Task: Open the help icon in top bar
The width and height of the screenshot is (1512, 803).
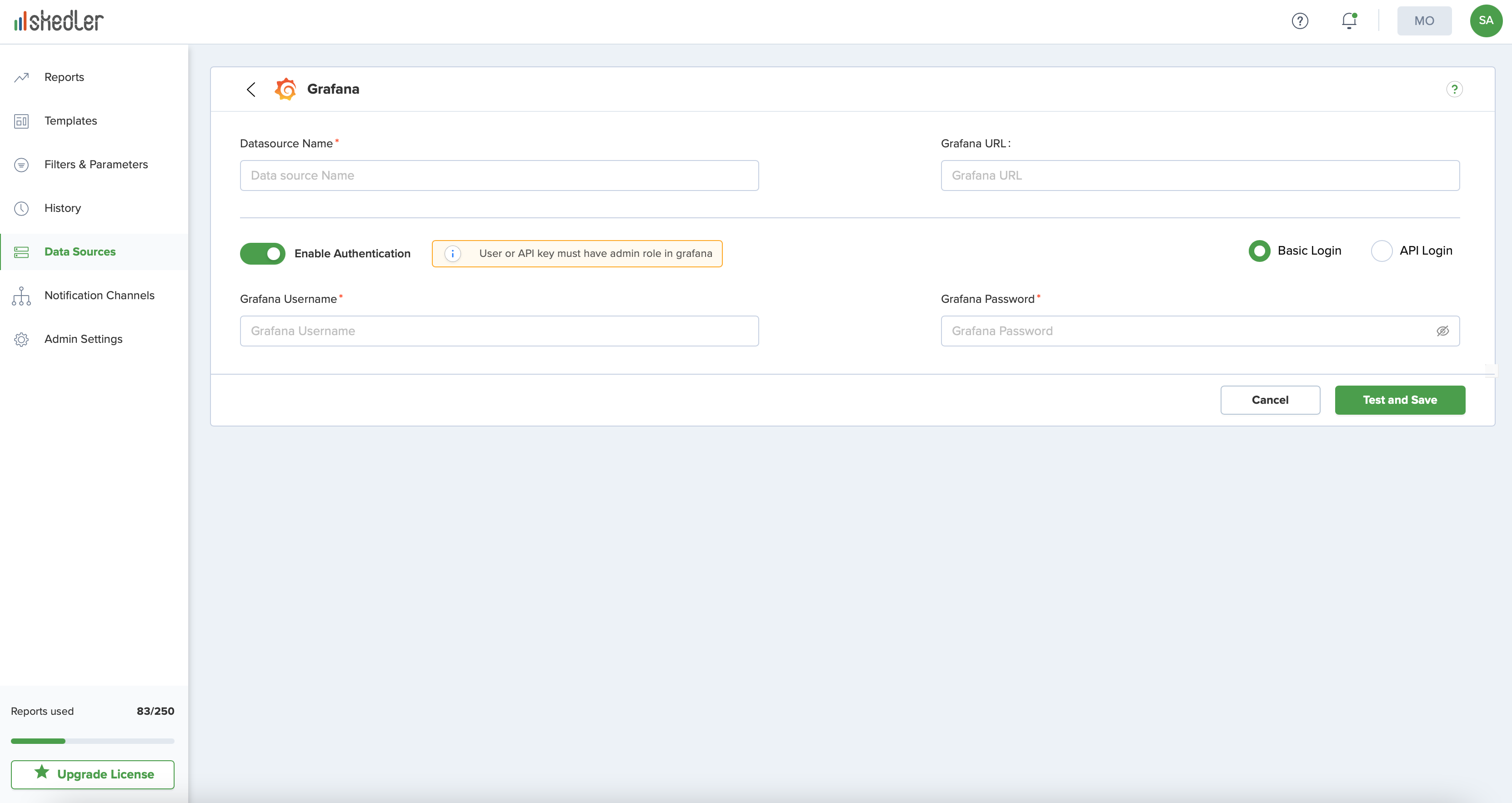Action: tap(1300, 21)
